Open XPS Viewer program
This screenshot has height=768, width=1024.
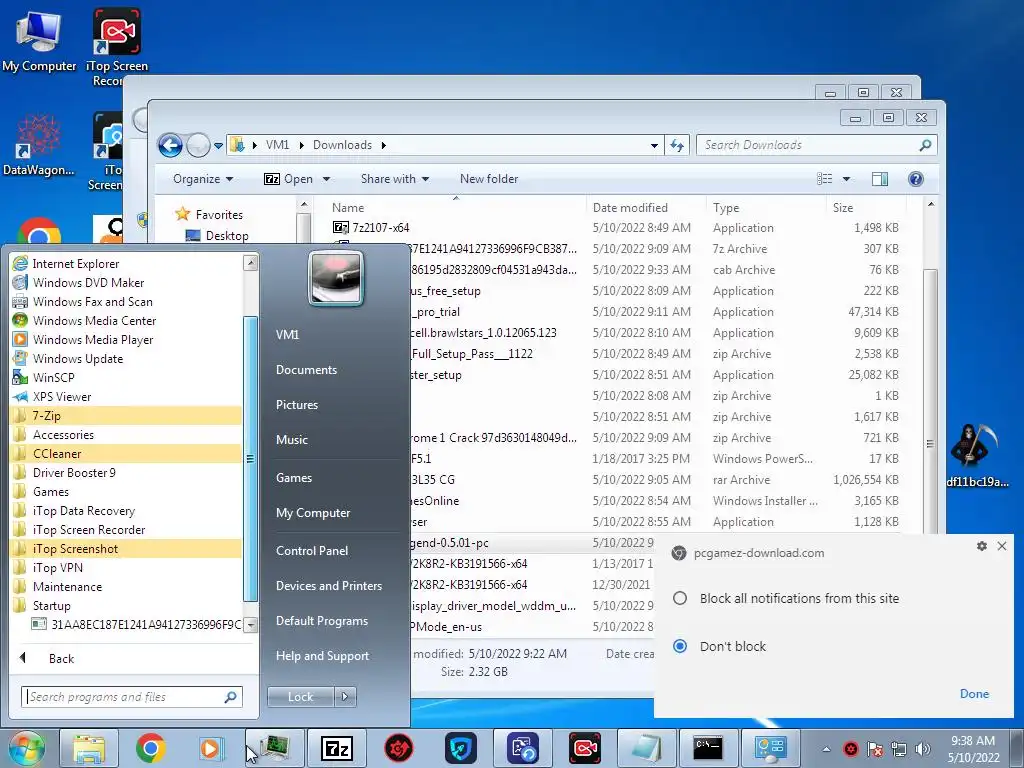[x=62, y=396]
